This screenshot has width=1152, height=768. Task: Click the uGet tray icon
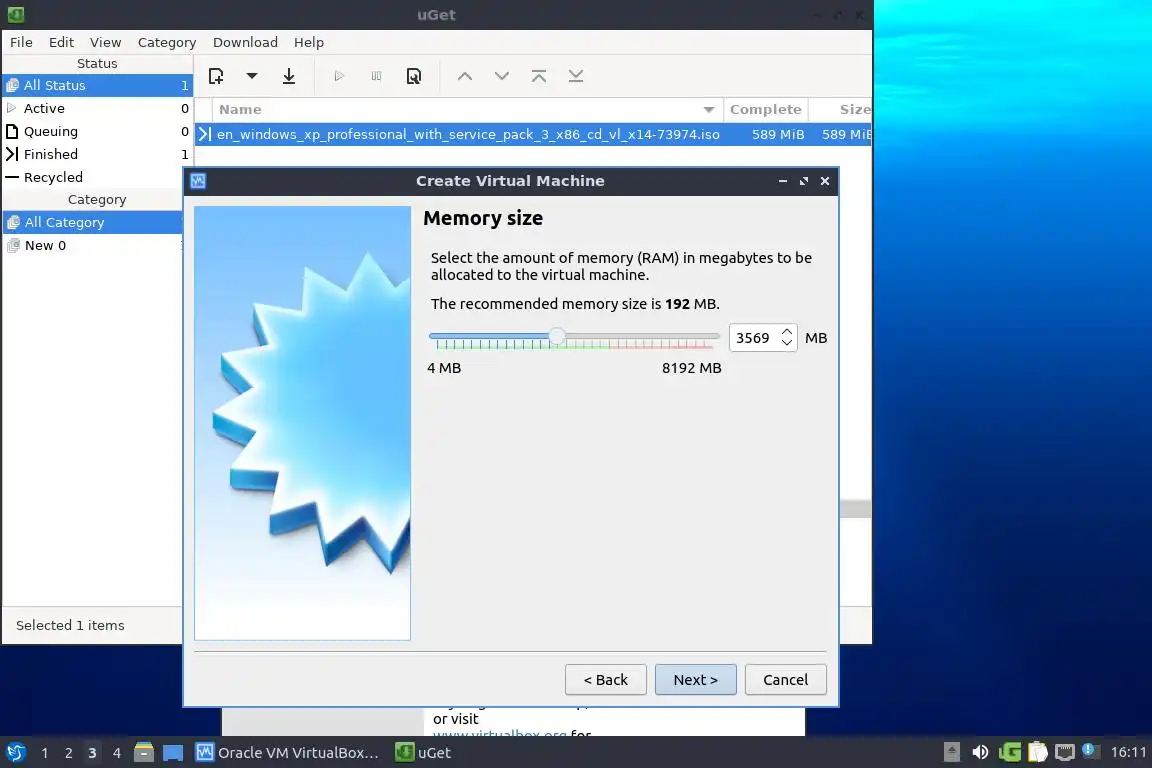pos(1009,752)
